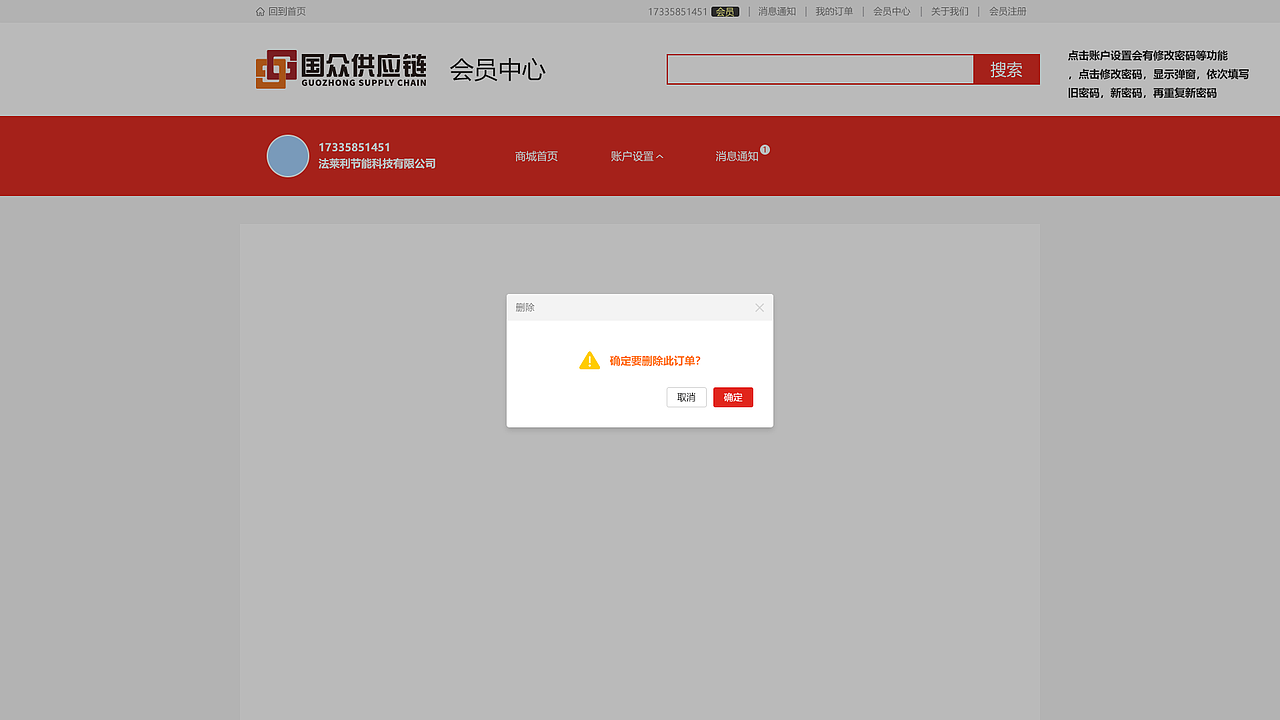Dismiss the delete dialog with the X
Viewport: 1280px width, 720px height.
(x=759, y=307)
